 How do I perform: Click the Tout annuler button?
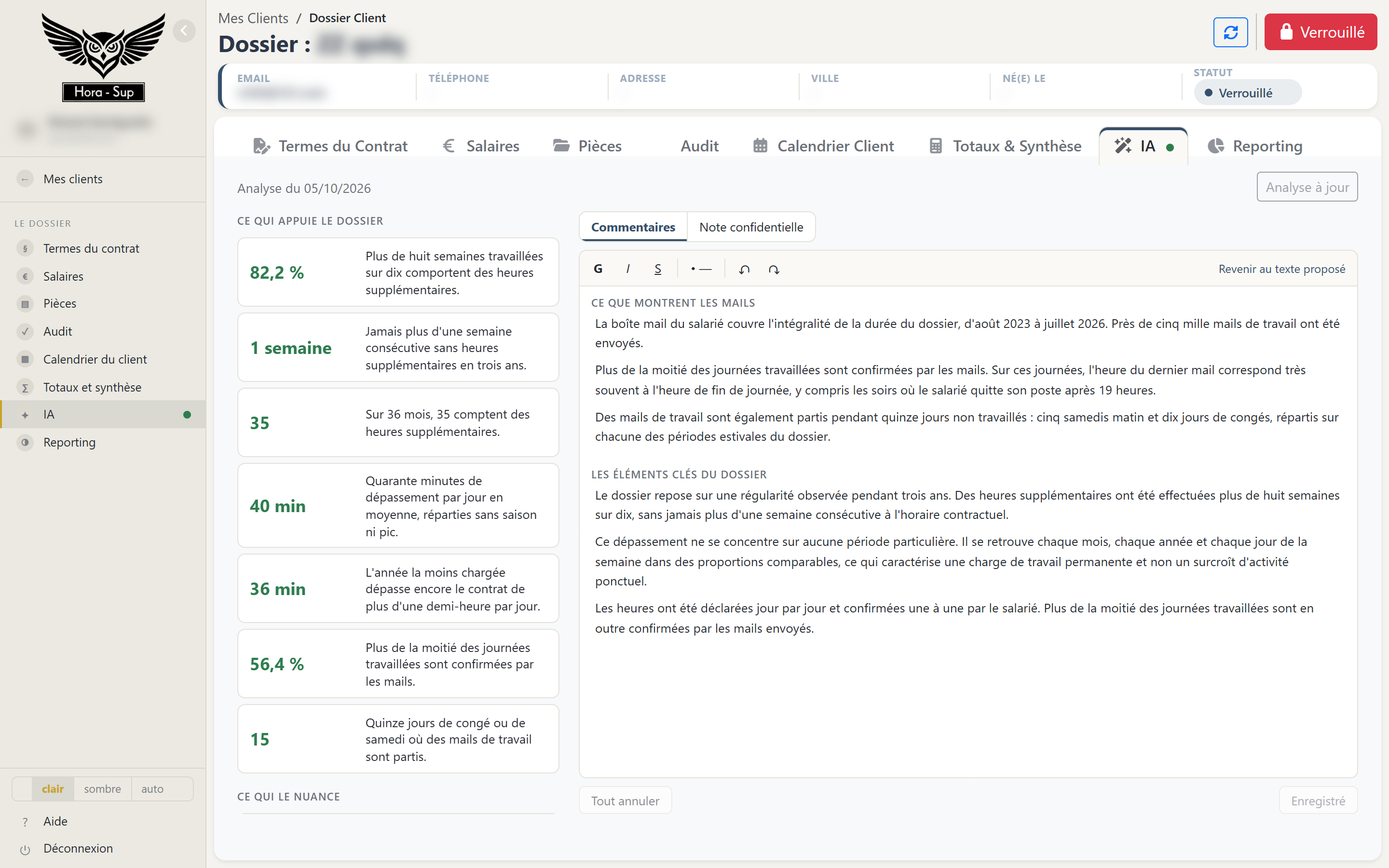pyautogui.click(x=625, y=800)
